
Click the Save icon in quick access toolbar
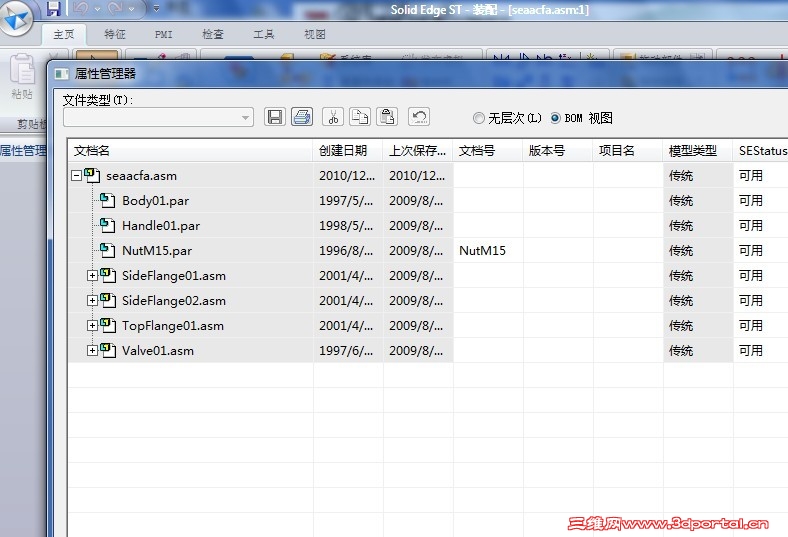click(x=53, y=9)
